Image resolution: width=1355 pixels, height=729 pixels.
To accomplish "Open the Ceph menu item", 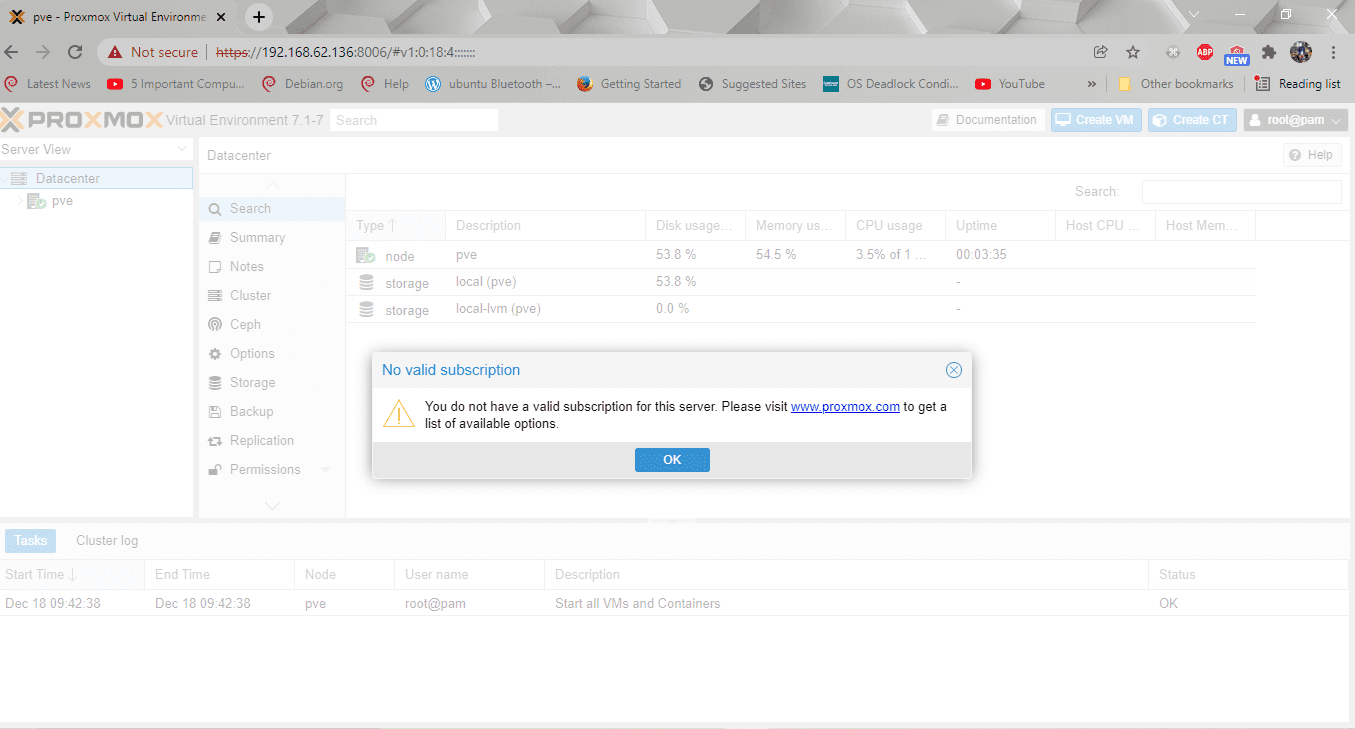I will click(x=272, y=324).
